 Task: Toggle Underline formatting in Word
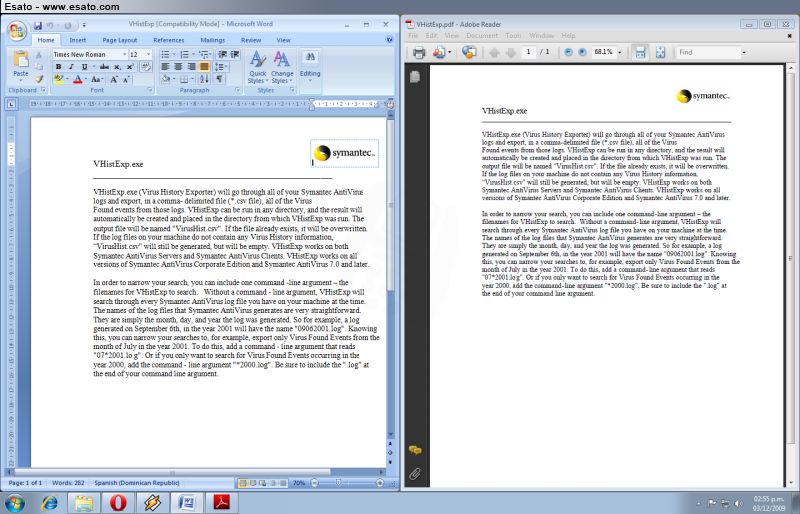pos(84,67)
